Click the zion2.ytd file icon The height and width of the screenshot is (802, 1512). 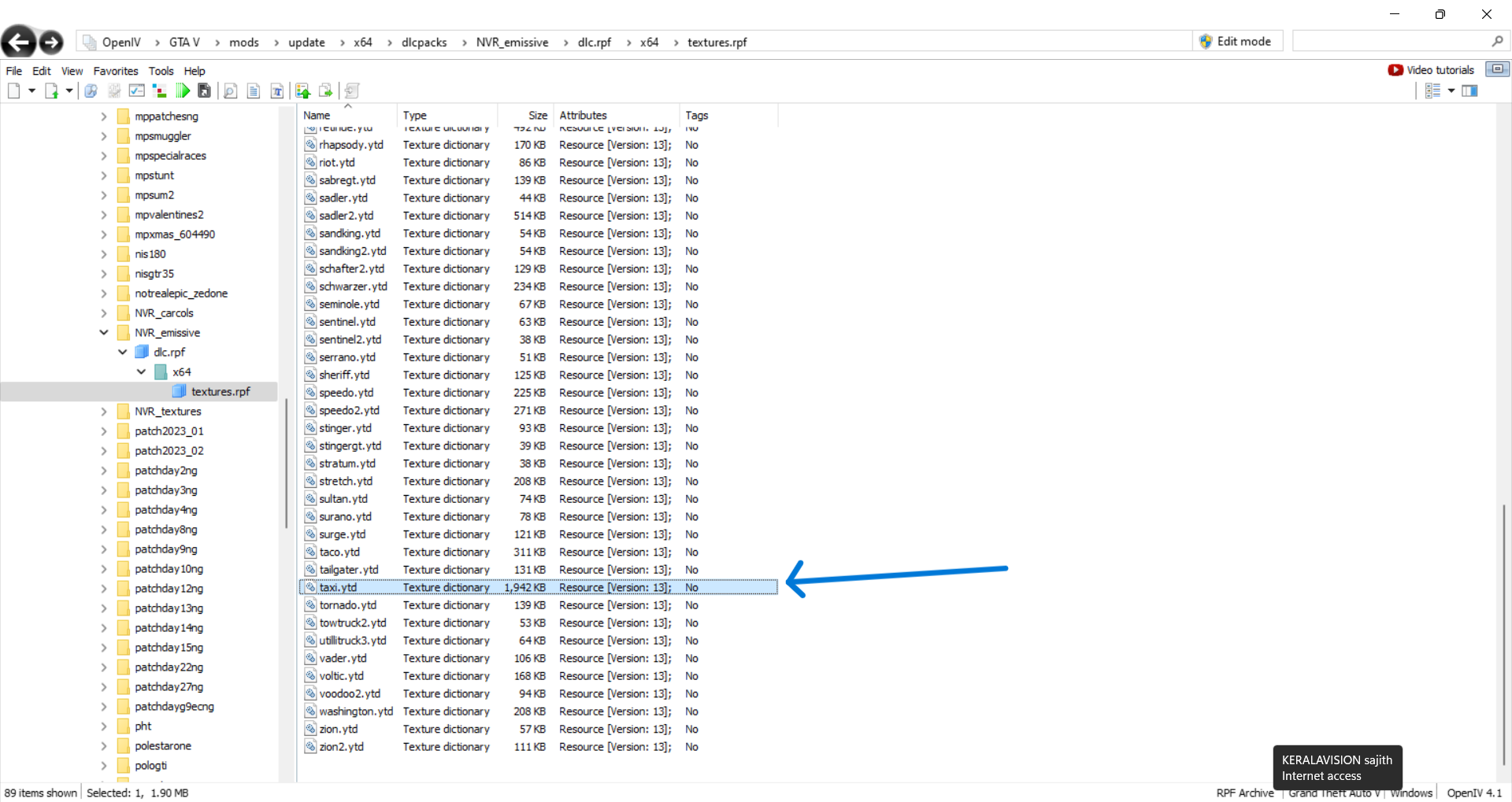[x=310, y=746]
